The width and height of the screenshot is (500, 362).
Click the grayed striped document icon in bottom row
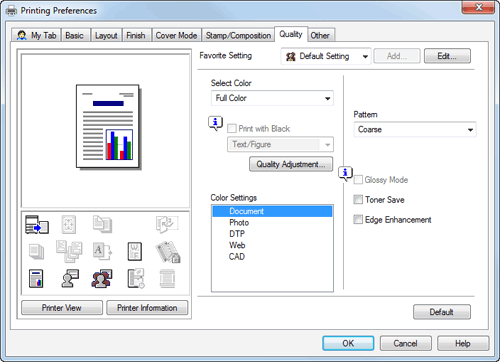167,279
